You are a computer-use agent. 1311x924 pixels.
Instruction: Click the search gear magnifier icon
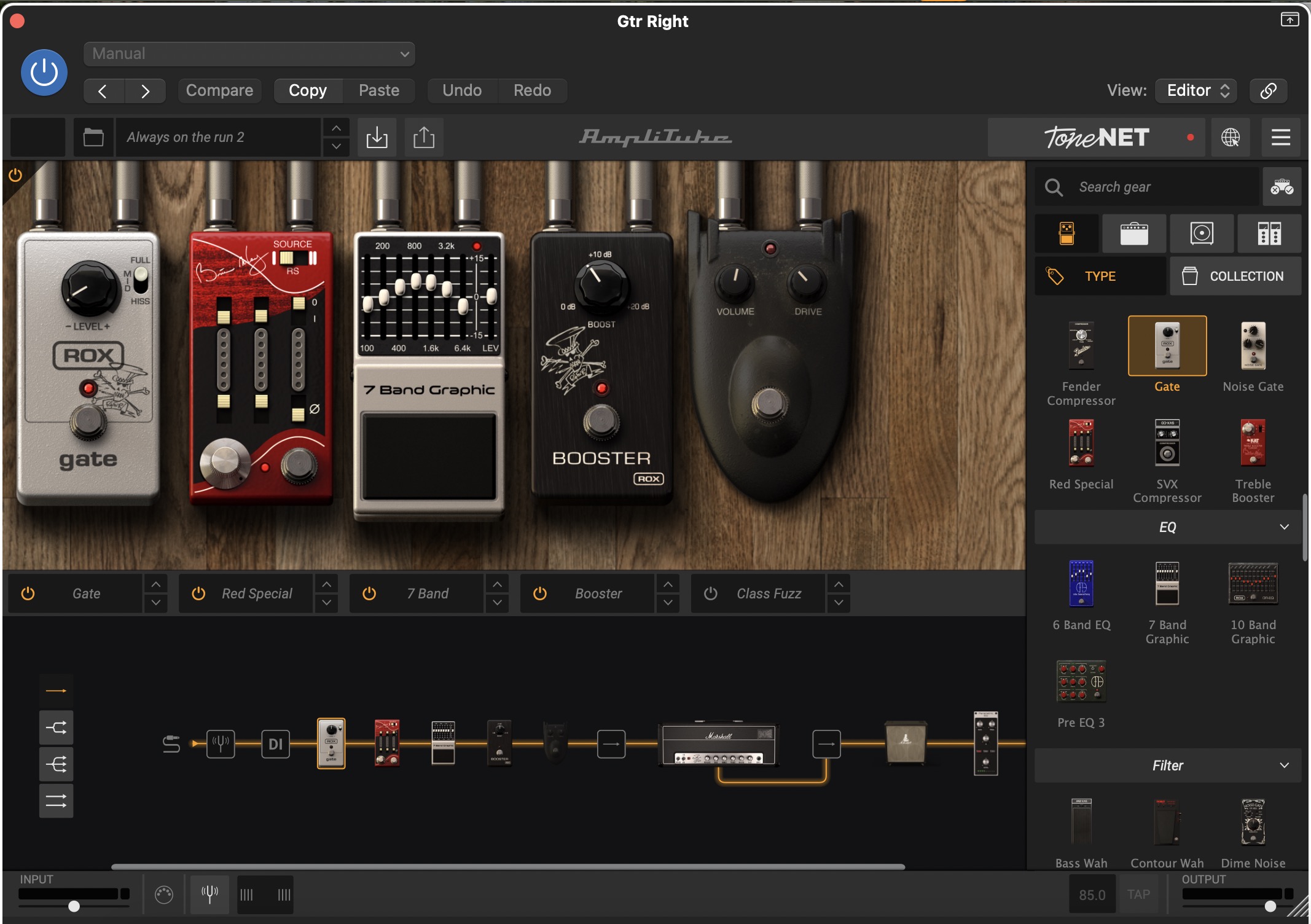click(1054, 187)
